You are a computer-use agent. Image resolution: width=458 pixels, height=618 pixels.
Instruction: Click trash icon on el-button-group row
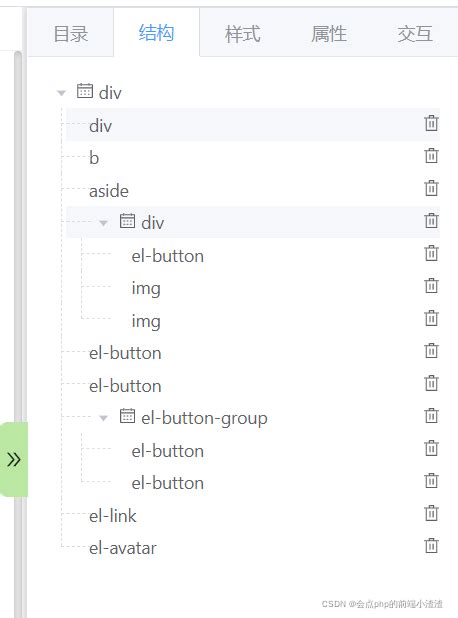431,415
